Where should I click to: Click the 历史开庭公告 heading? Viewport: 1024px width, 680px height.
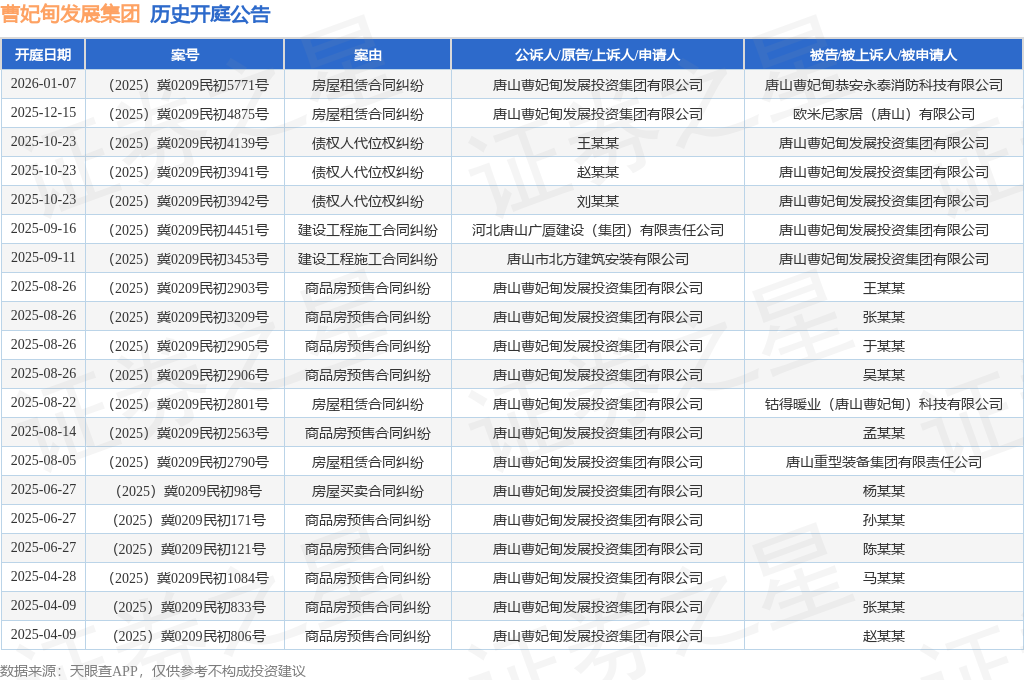point(210,14)
